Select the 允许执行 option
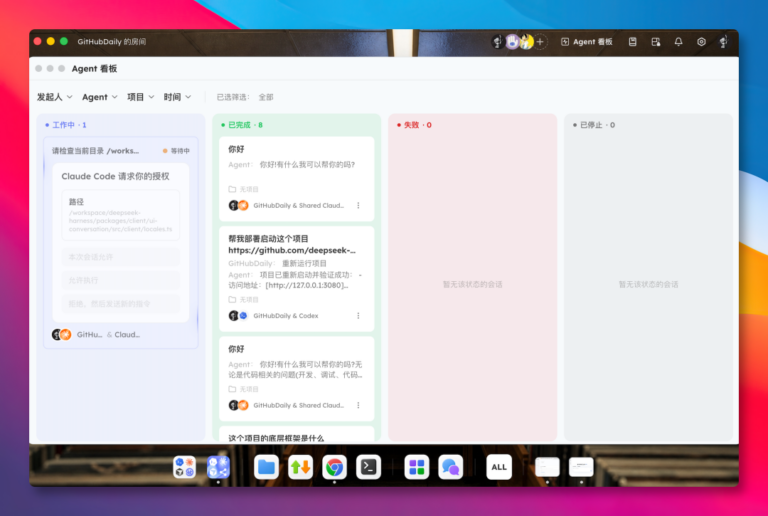 click(120, 281)
